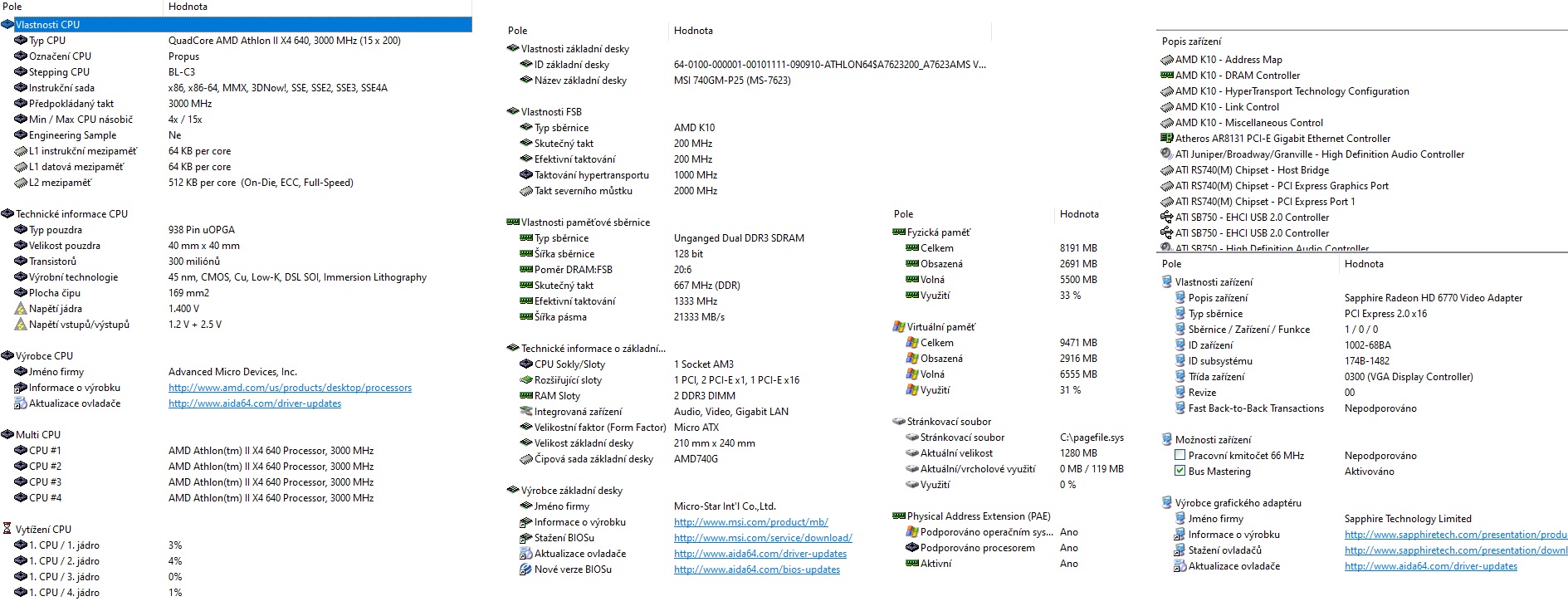Click the QuadCore AMD Athlon II X4 640 value
1568x611 pixels.
click(x=285, y=41)
